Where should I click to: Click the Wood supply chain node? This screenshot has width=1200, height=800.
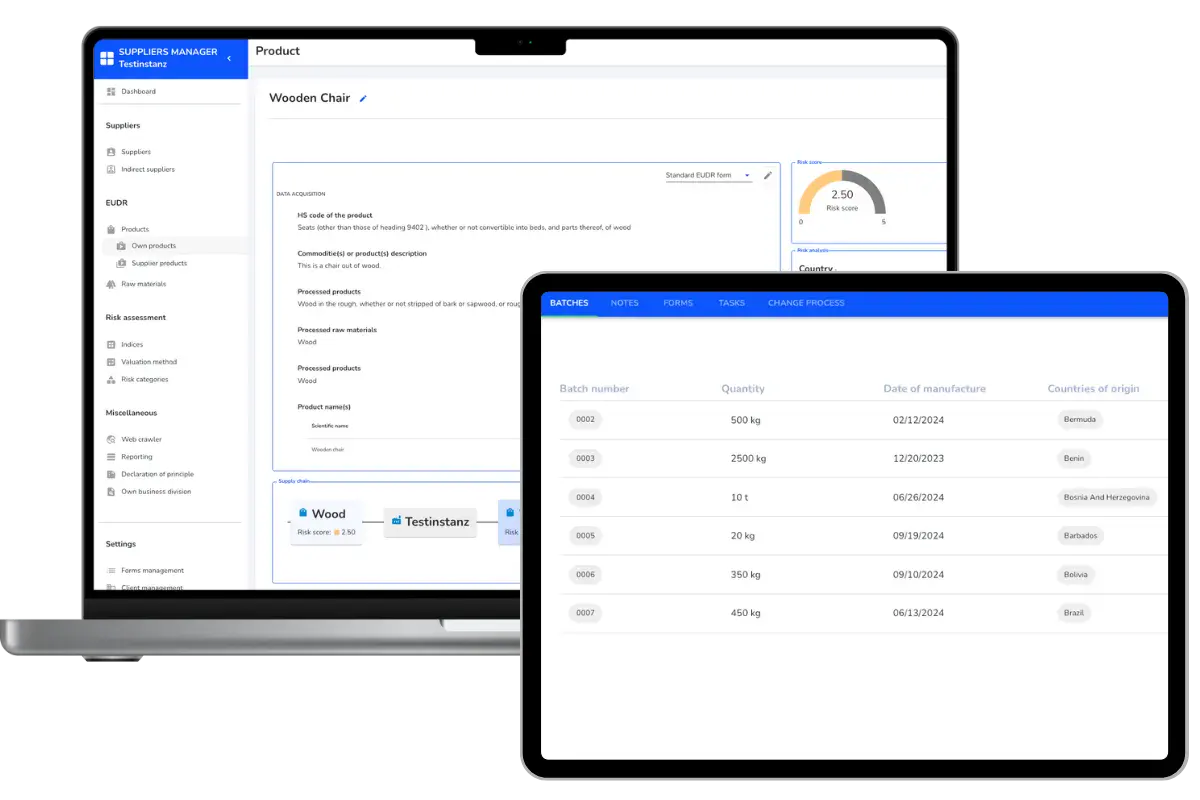(327, 522)
